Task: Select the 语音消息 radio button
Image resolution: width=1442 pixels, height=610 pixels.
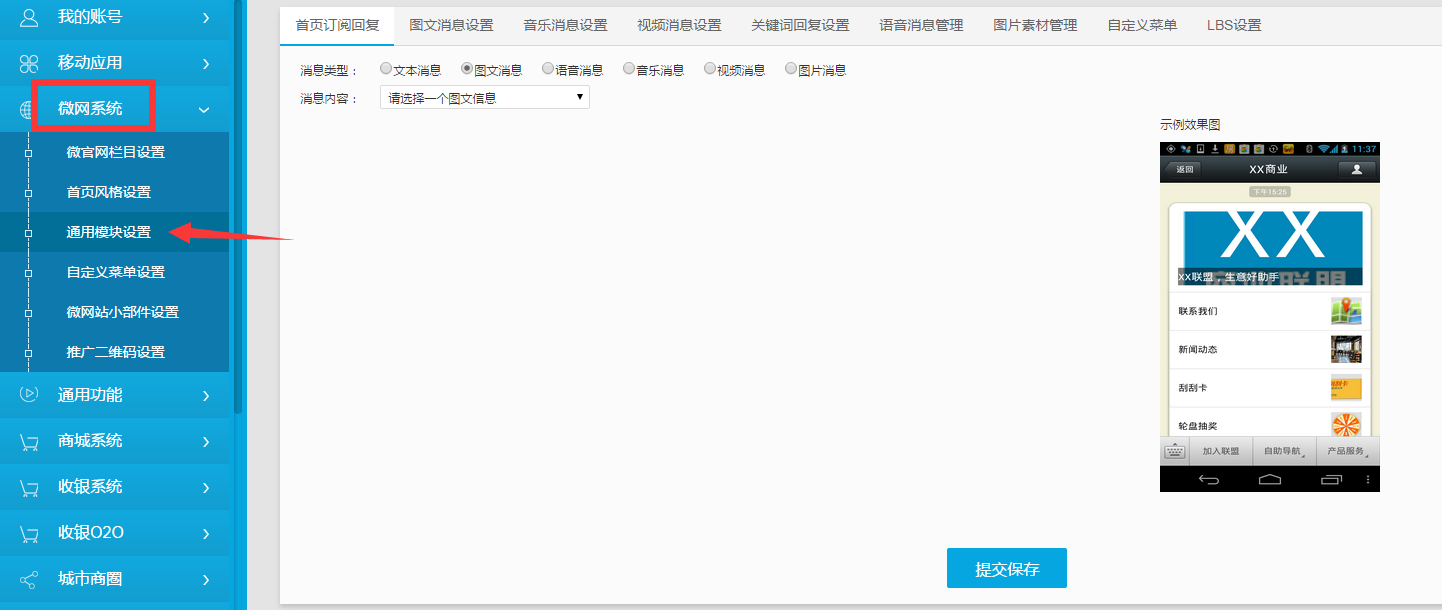Action: (547, 69)
